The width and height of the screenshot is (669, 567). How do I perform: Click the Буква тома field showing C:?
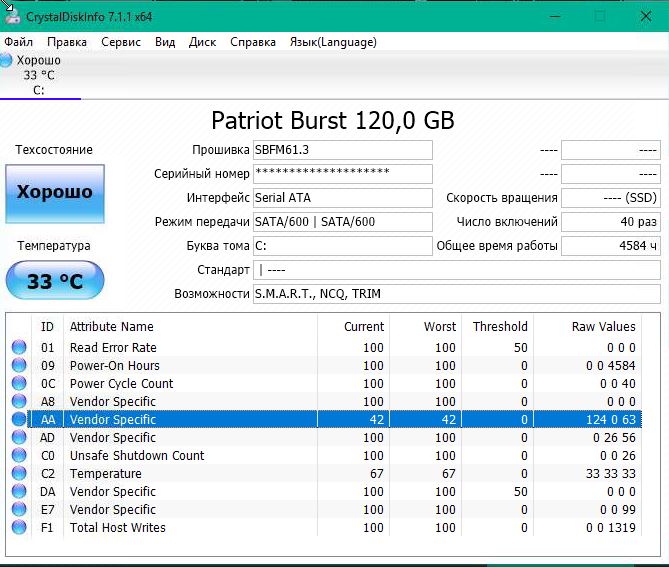coord(343,246)
